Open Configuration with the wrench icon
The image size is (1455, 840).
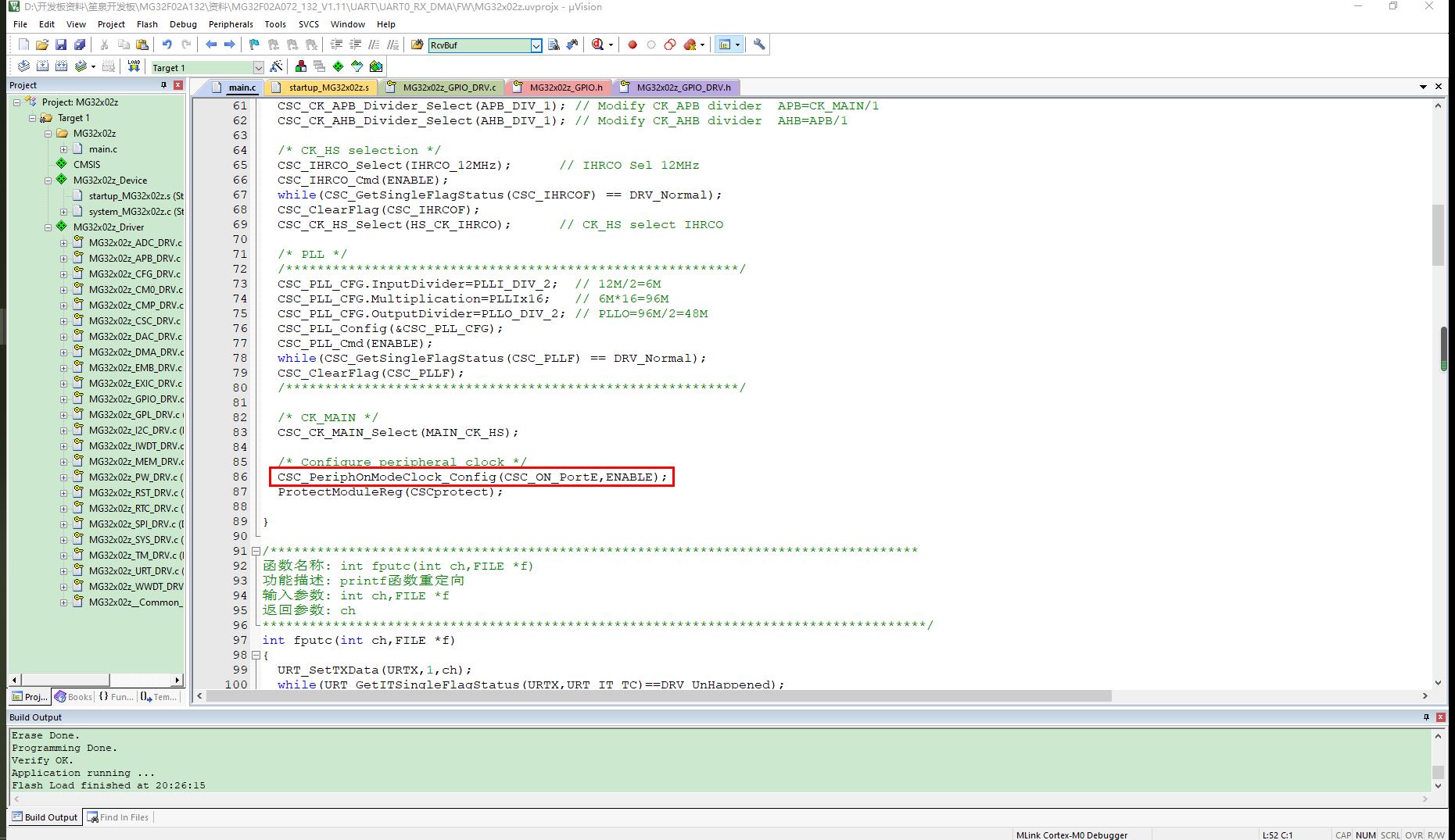click(759, 45)
